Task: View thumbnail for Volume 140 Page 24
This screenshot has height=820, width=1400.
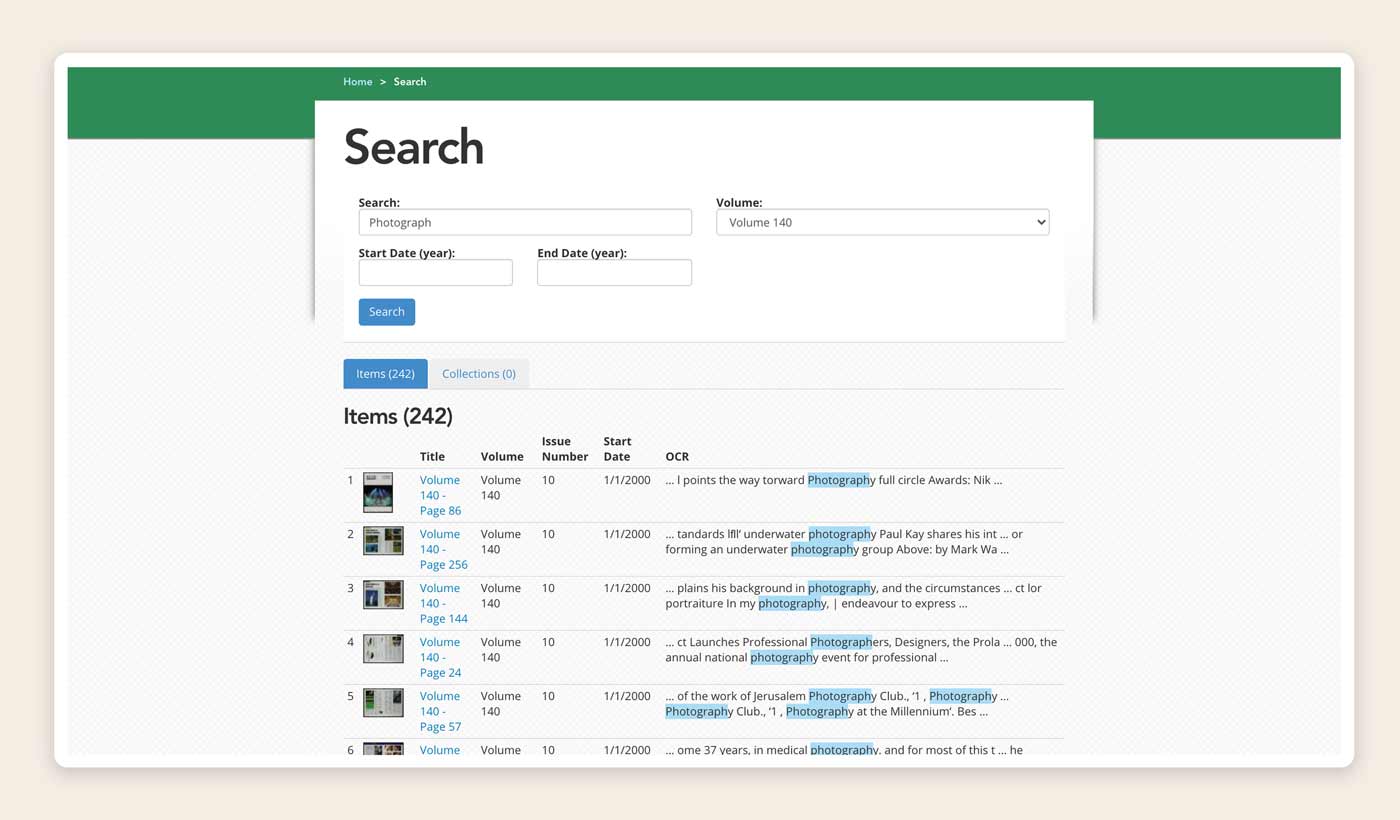Action: tap(383, 649)
